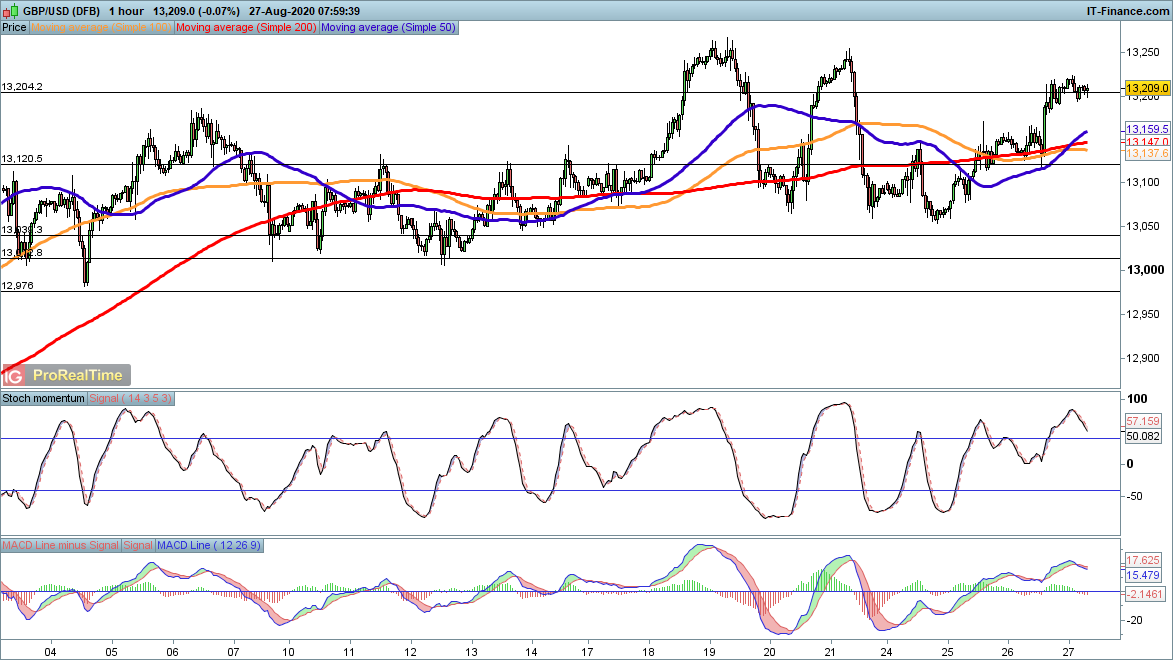This screenshot has height=660, width=1173.
Task: Select the Stoch momentum indicator label
Action: coord(43,399)
